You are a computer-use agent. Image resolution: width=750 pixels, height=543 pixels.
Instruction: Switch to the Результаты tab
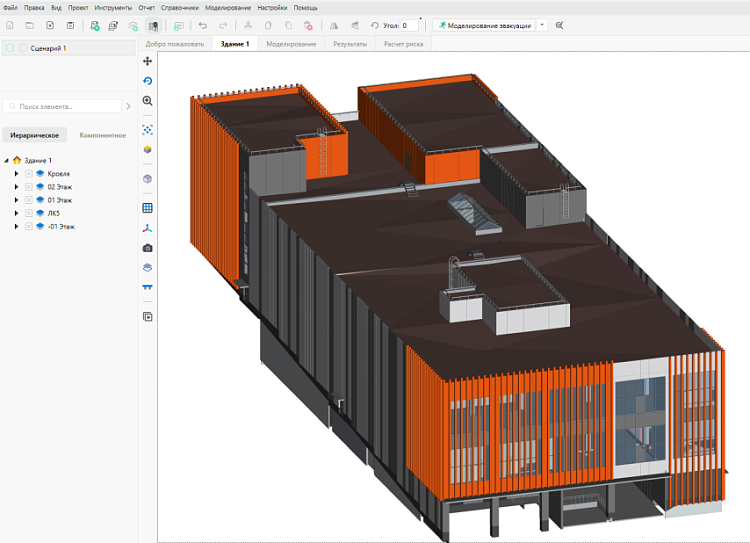point(349,44)
